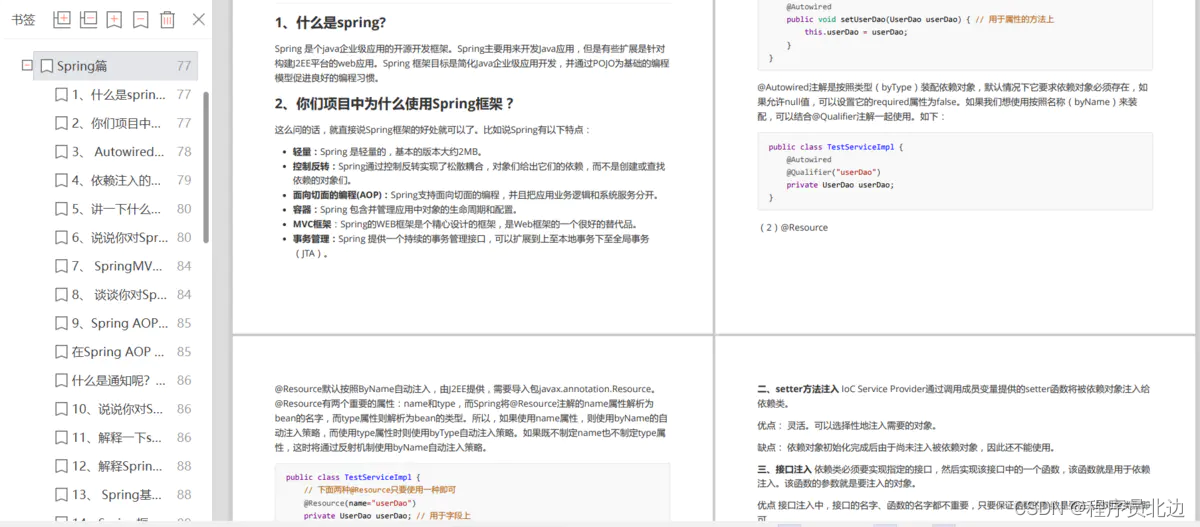Click the expand all bookmarks icon
Image resolution: width=1200 pixels, height=527 pixels.
click(62, 19)
